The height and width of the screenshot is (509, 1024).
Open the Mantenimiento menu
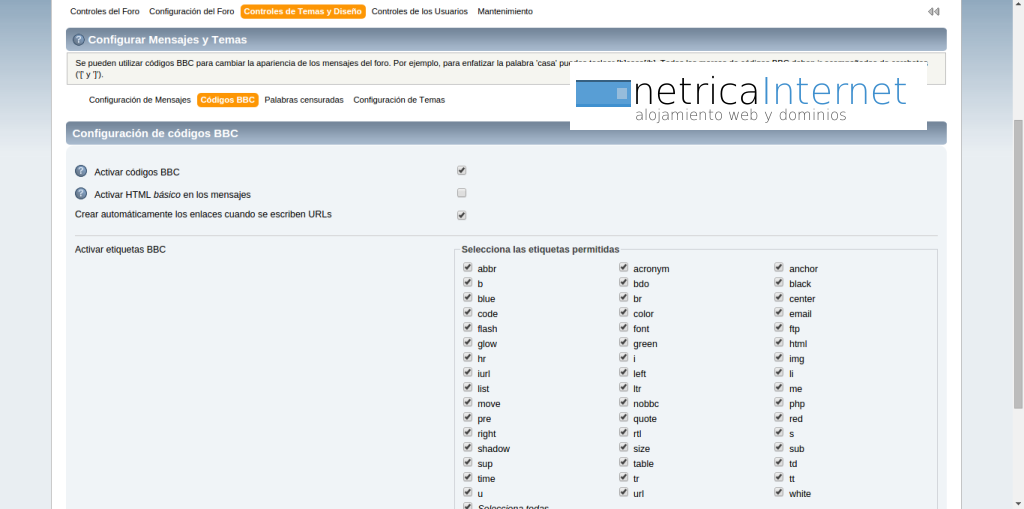[505, 12]
